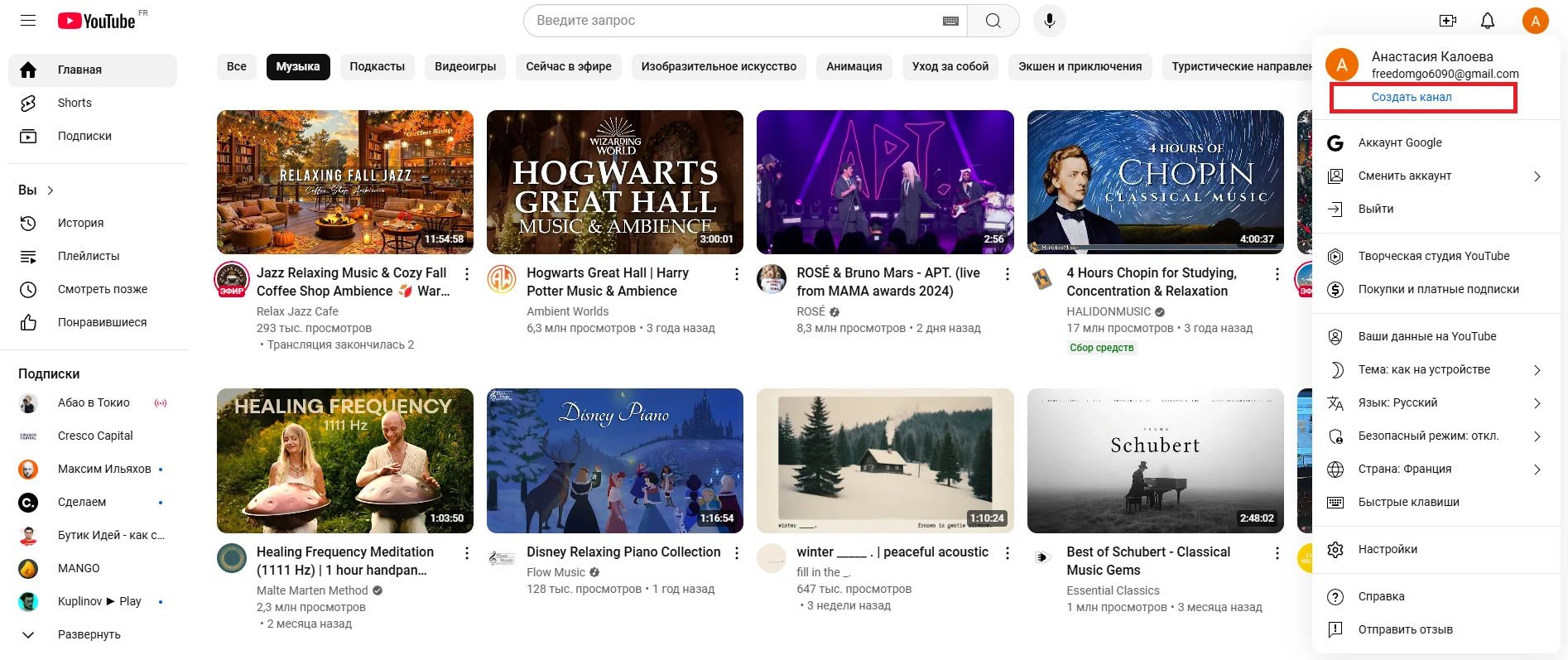Select the Подкасты category tab
The height and width of the screenshot is (660, 1568).
[377, 66]
